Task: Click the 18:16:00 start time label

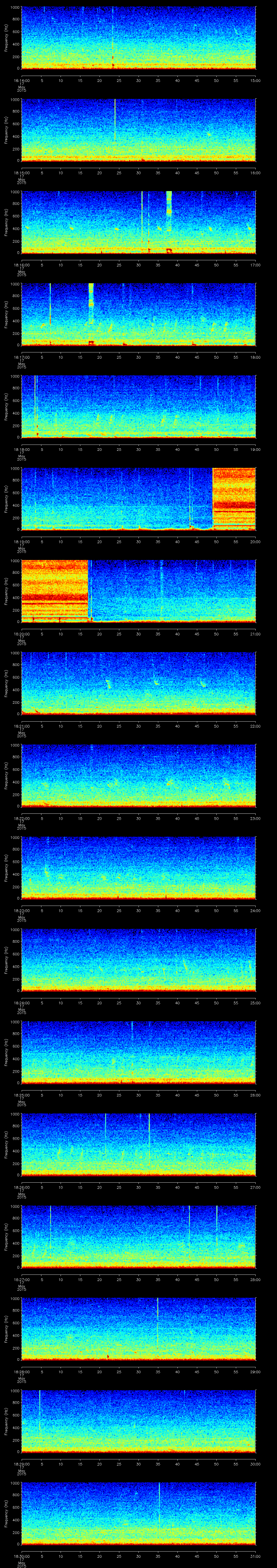Action: coord(21,265)
